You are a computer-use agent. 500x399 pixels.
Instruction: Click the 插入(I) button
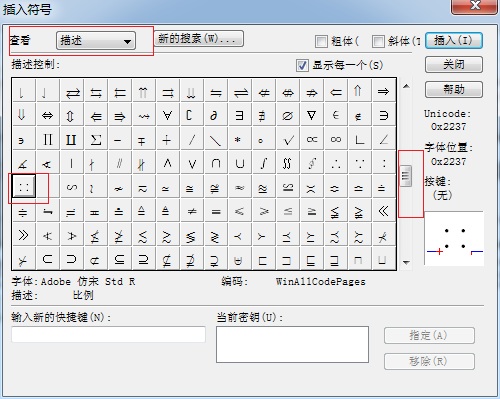[x=454, y=41]
